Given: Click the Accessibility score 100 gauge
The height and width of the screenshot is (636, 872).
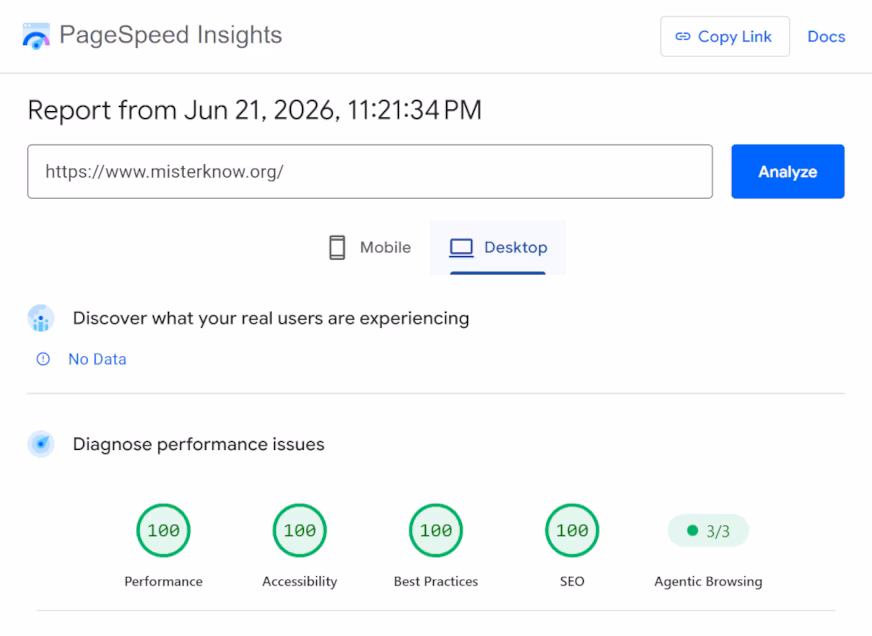Looking at the screenshot, I should coord(300,530).
